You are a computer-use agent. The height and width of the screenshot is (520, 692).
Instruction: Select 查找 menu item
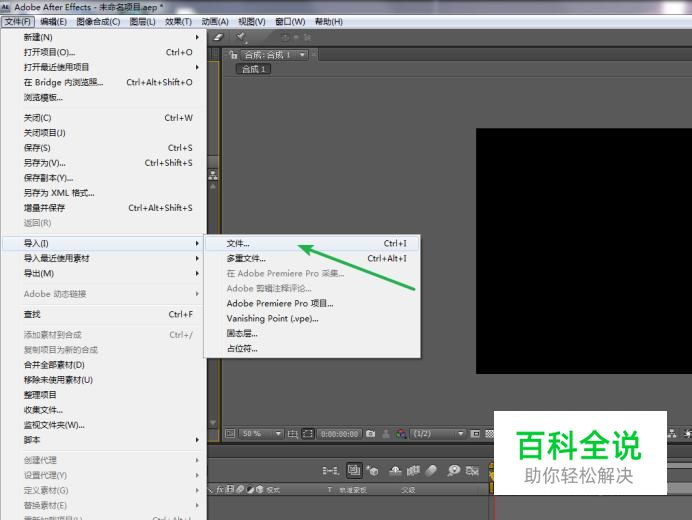105,314
